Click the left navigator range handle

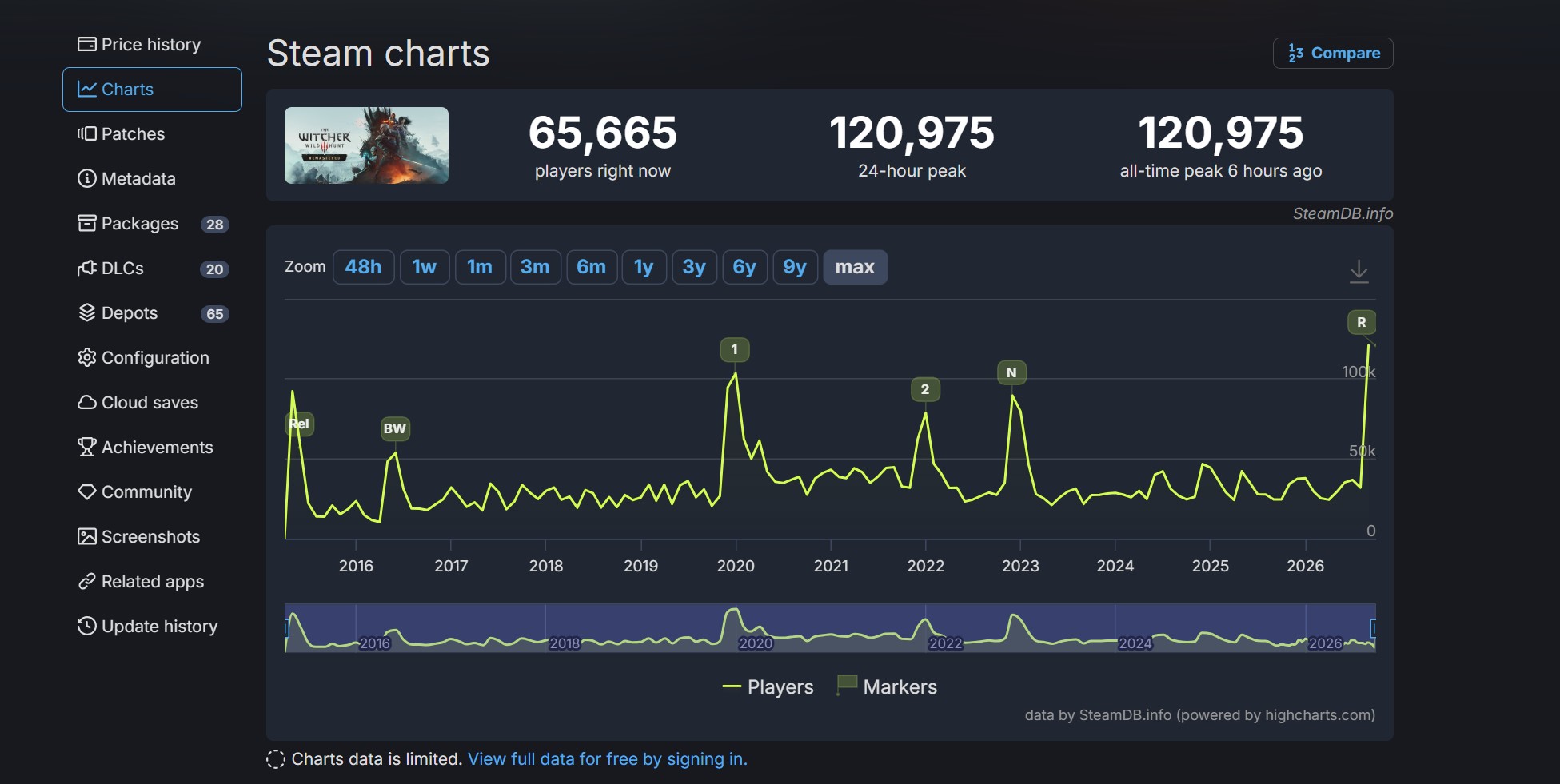(286, 628)
